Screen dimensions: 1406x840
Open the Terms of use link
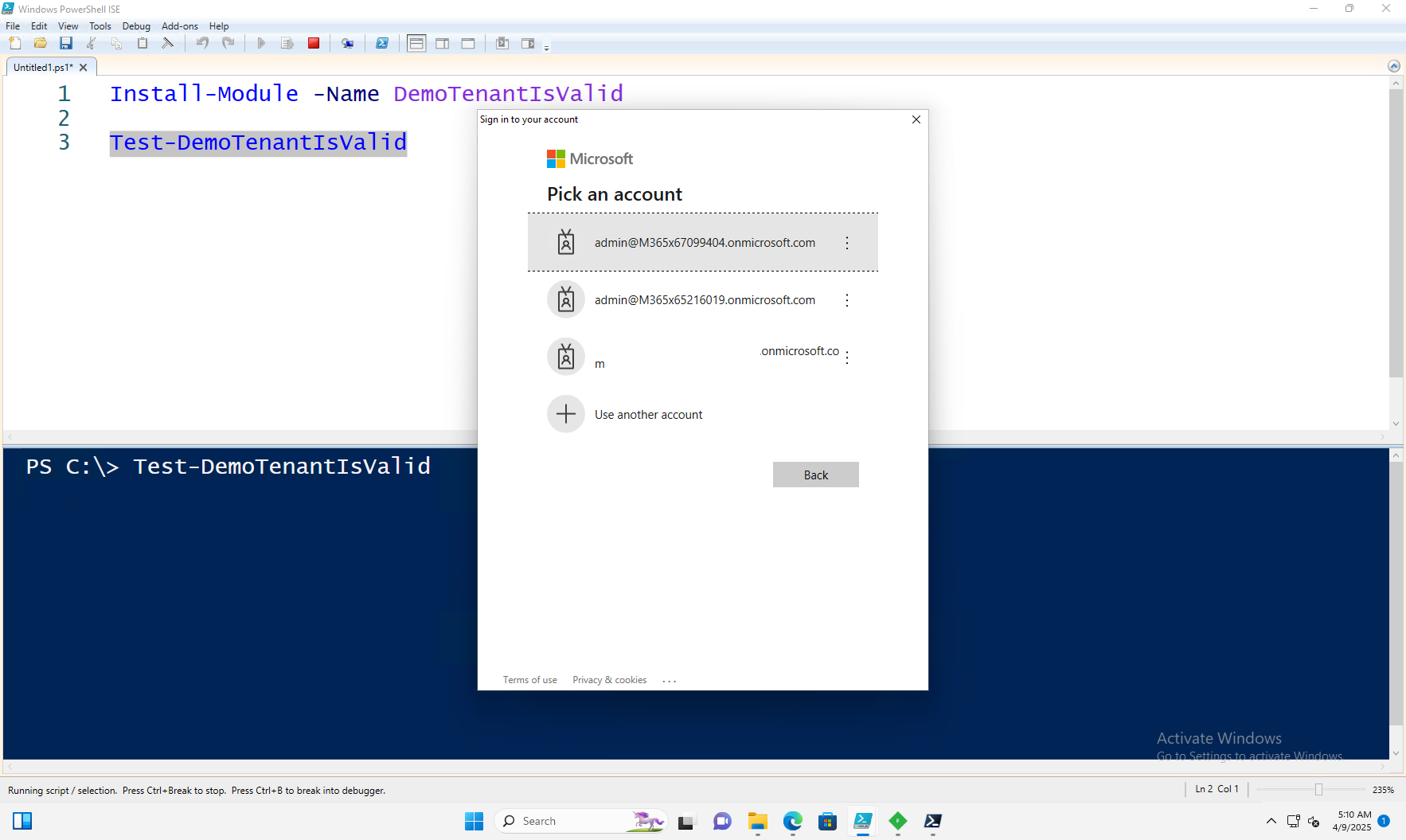pyautogui.click(x=530, y=680)
